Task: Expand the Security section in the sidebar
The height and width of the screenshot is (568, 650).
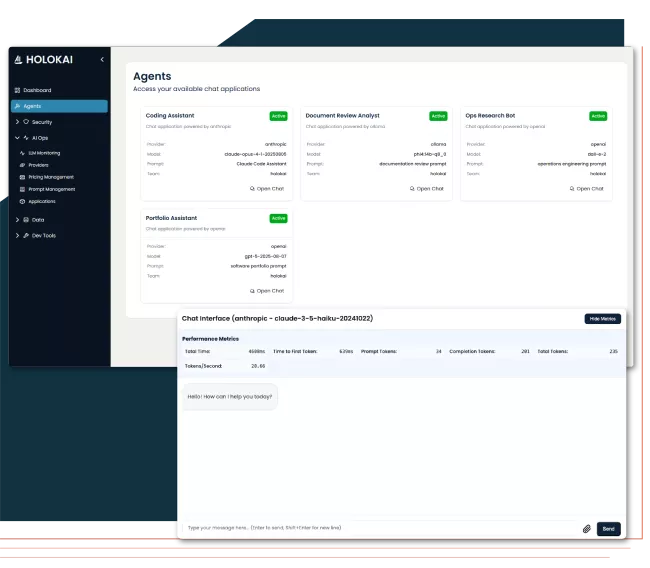Action: (x=41, y=122)
